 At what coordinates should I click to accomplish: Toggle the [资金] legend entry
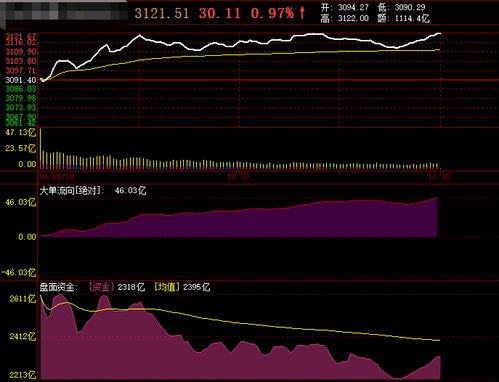coord(102,287)
